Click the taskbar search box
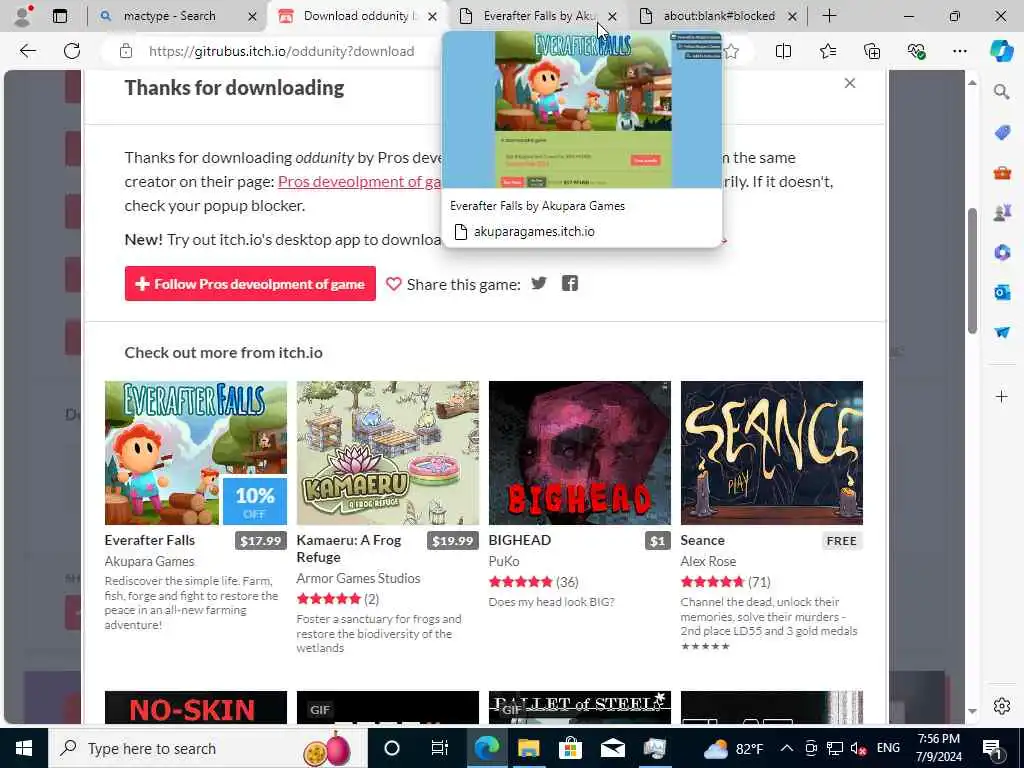Viewport: 1024px width, 768px height. [x=207, y=748]
